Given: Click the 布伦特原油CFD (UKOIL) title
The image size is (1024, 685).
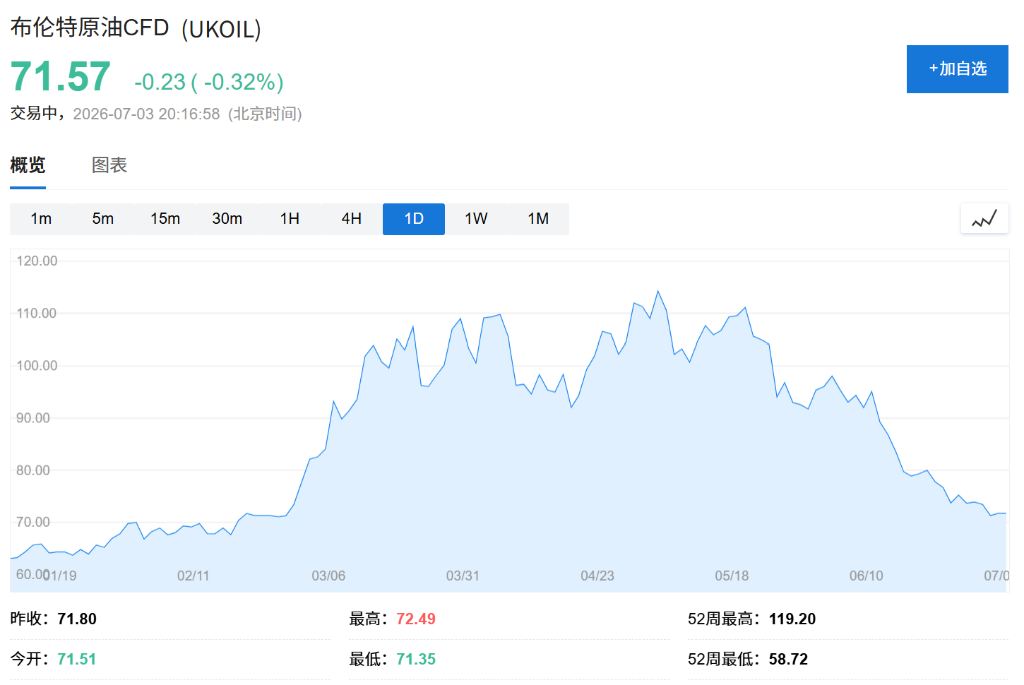Looking at the screenshot, I should (136, 28).
